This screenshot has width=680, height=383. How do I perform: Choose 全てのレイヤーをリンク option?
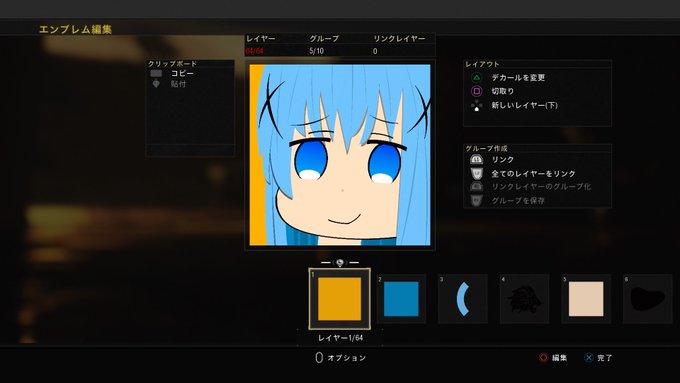point(533,173)
